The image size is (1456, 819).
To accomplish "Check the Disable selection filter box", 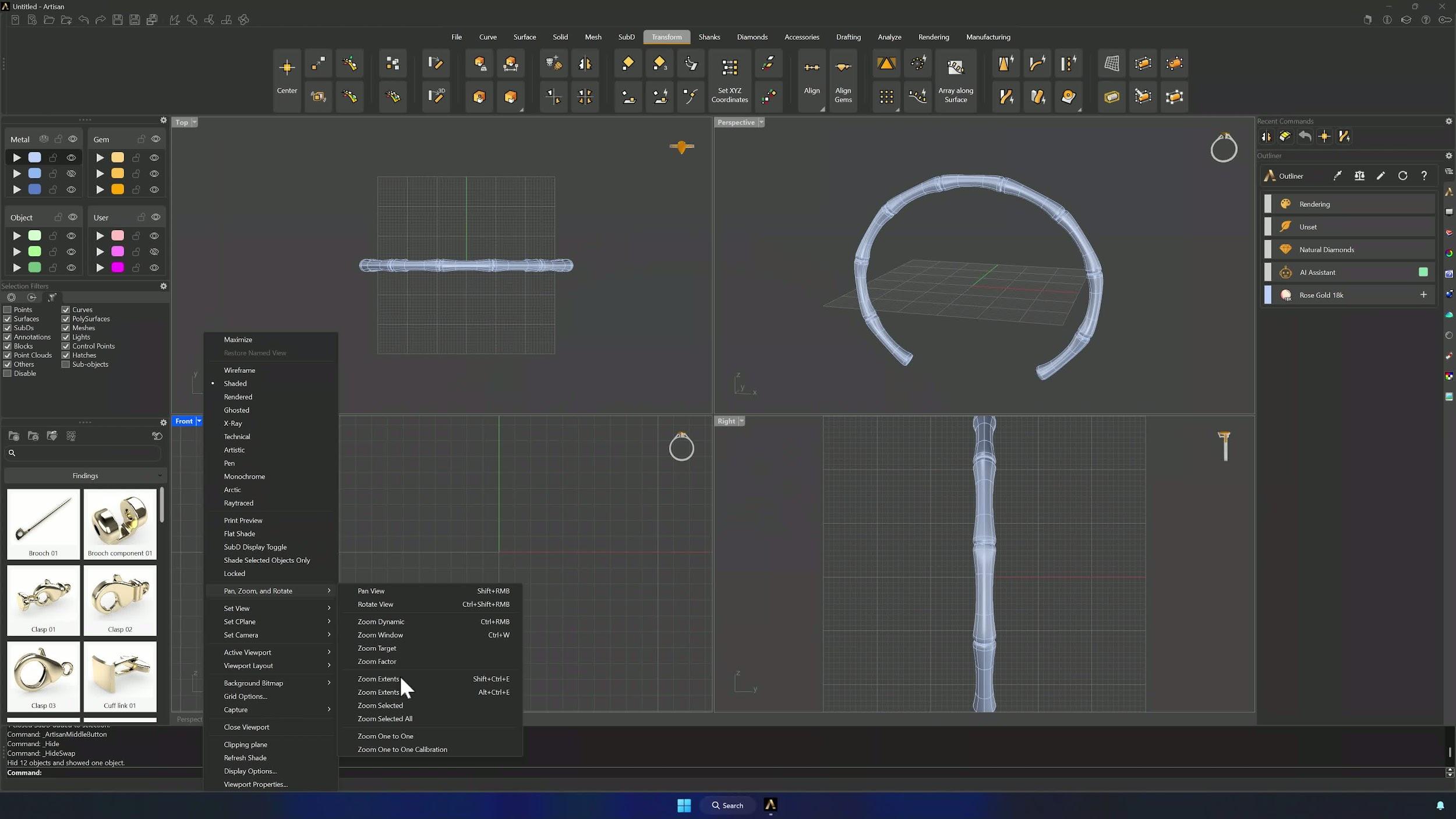I will [x=8, y=373].
